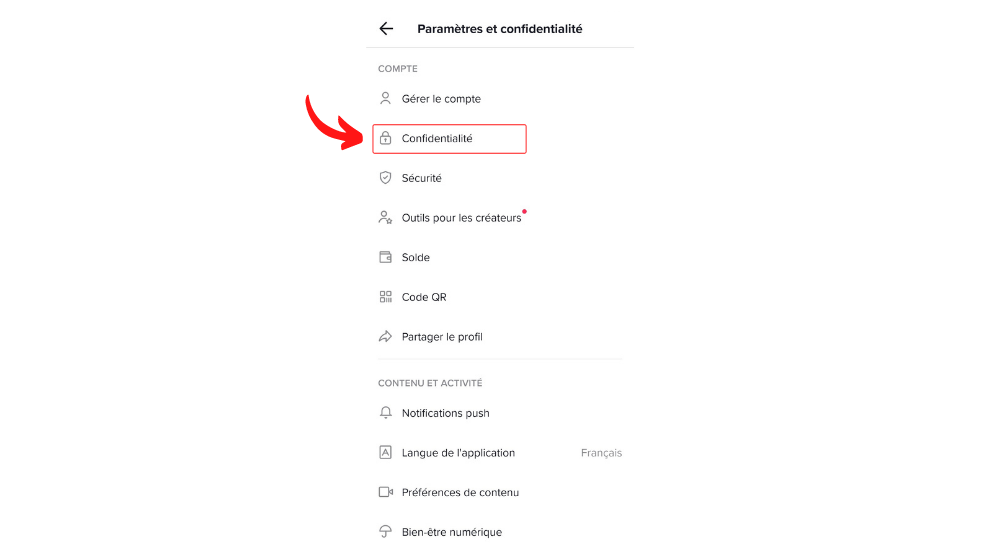This screenshot has height=560, width=1000.
Task: Click the QR code icon
Action: (x=385, y=297)
